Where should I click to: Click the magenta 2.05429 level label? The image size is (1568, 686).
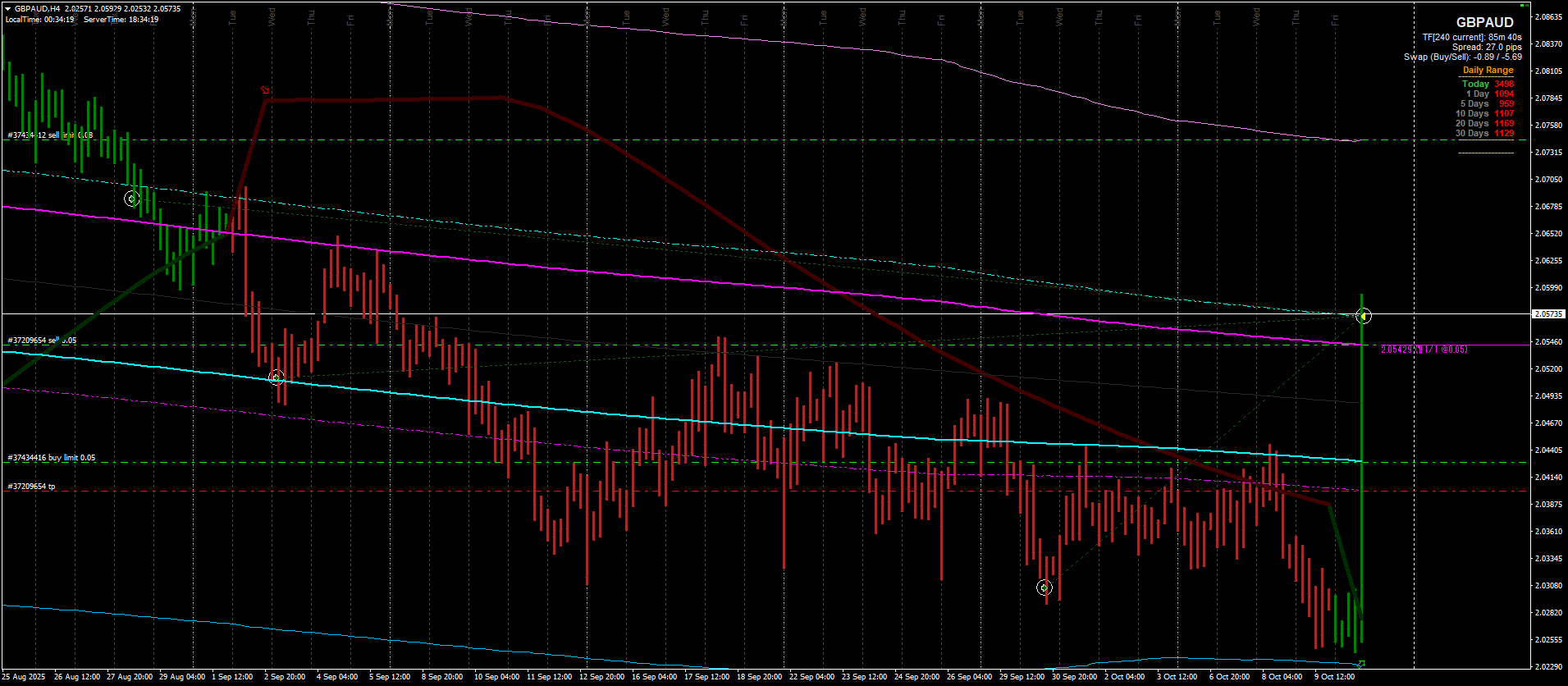point(1424,350)
